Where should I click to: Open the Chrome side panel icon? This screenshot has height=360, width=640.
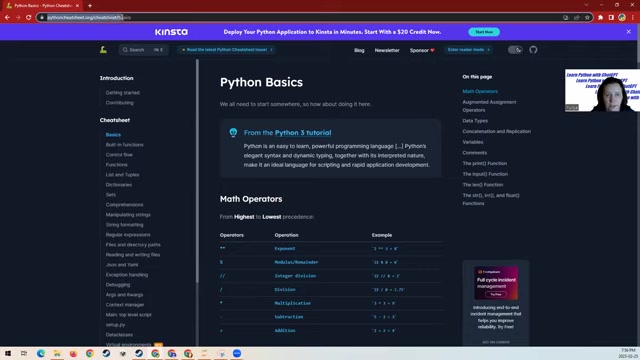pos(611,18)
